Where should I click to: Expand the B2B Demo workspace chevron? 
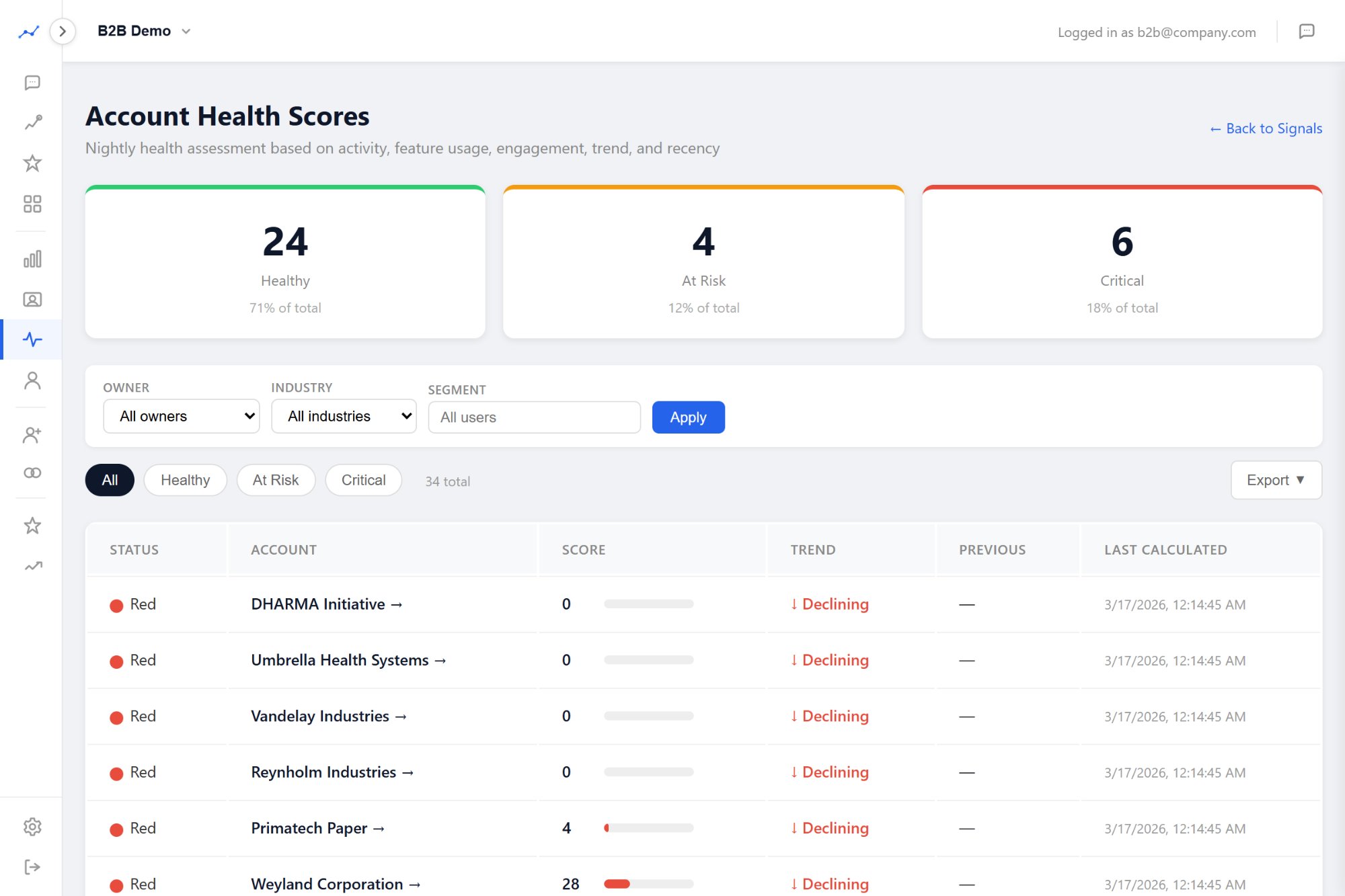coord(186,31)
